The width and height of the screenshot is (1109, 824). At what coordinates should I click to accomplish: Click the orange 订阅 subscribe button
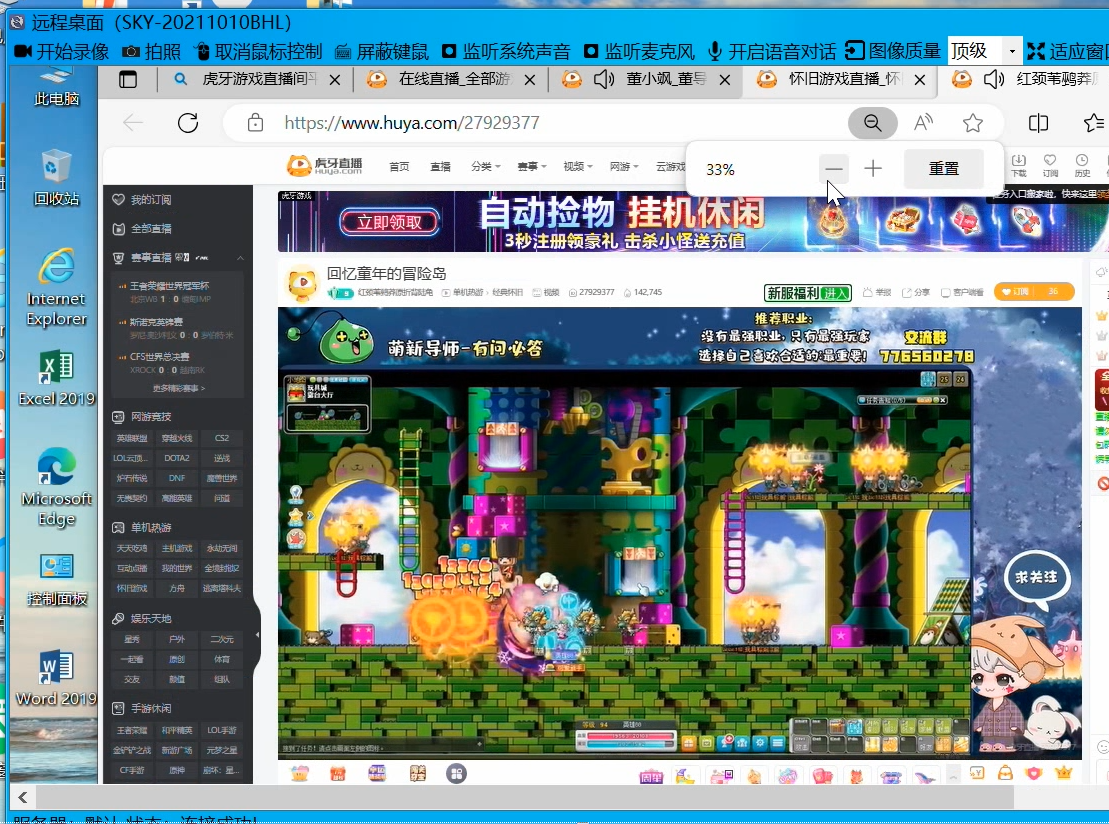point(1021,292)
